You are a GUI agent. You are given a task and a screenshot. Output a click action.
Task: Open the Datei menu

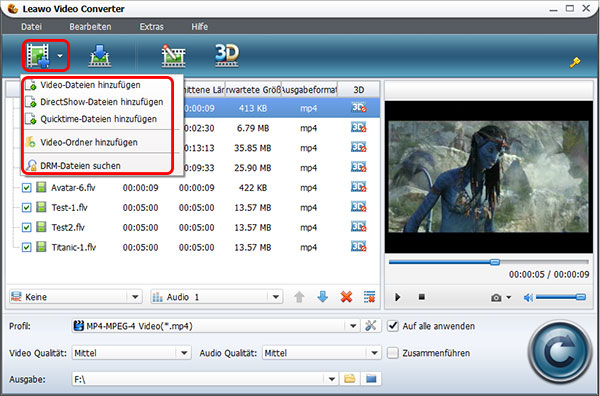(x=31, y=27)
